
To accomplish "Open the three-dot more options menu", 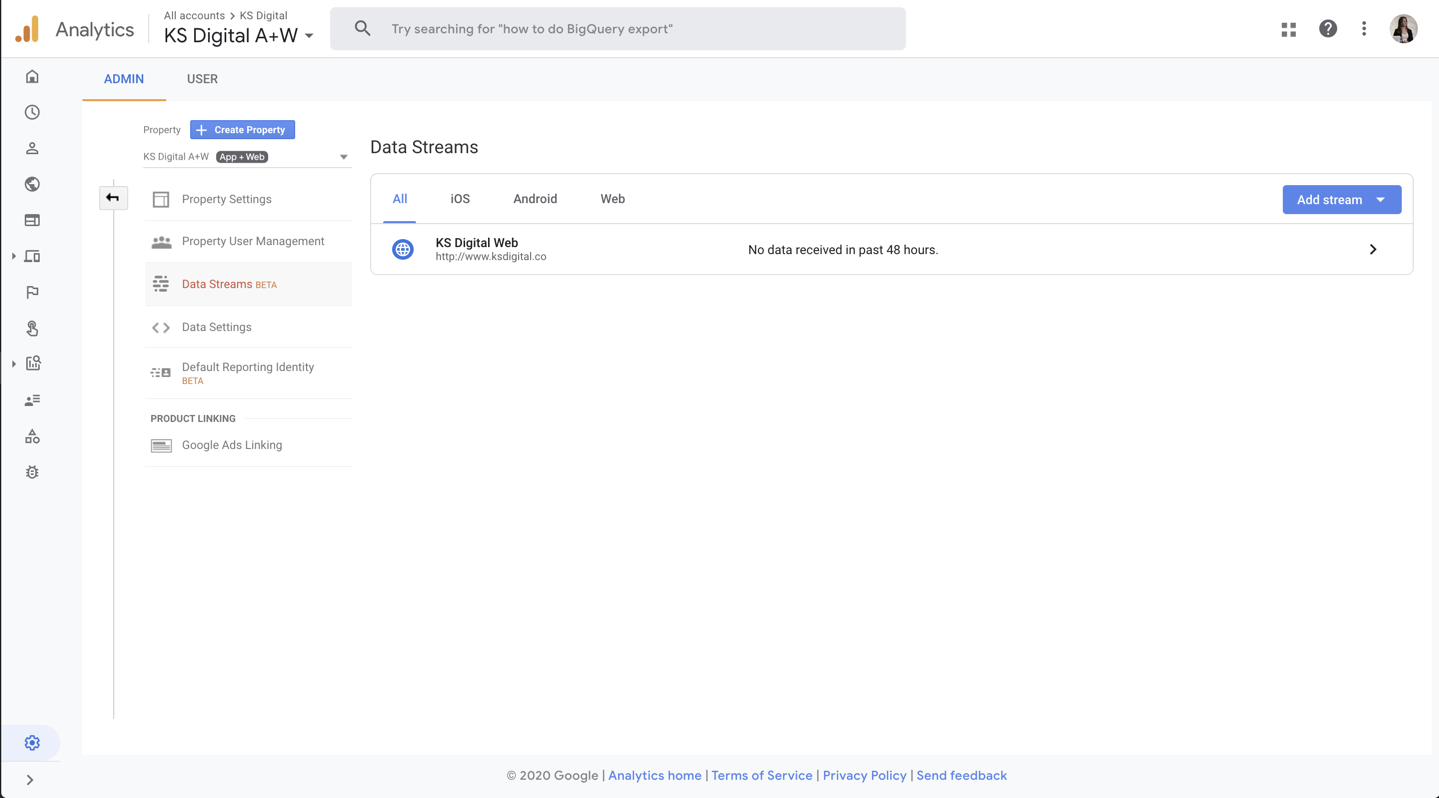I will click(1364, 29).
